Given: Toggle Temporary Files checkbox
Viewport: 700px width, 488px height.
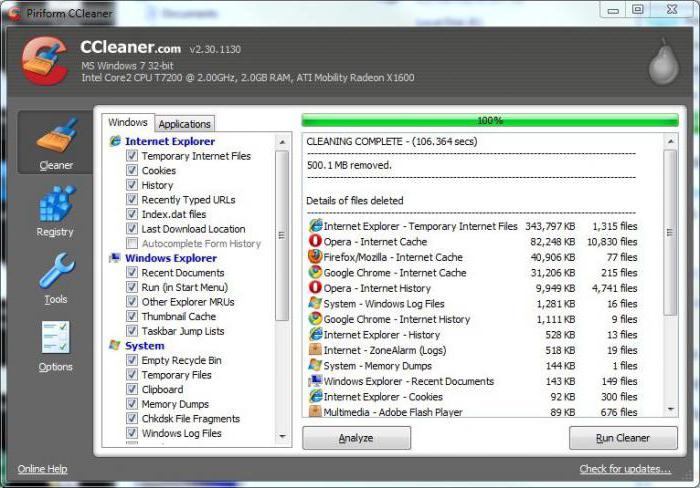Looking at the screenshot, I should click(x=132, y=375).
